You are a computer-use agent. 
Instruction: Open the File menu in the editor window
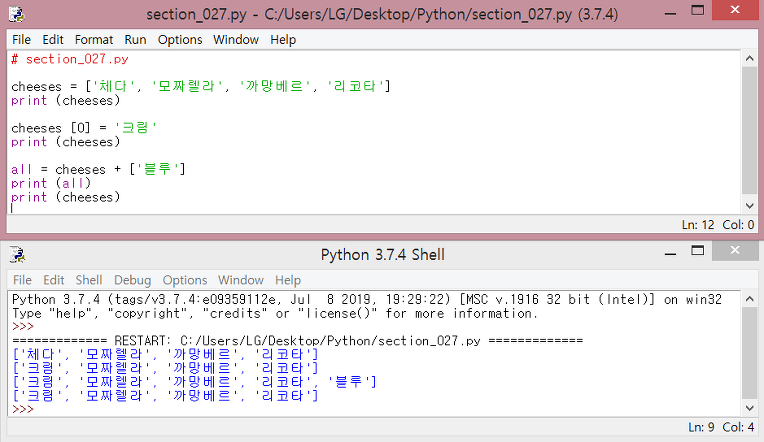click(21, 39)
